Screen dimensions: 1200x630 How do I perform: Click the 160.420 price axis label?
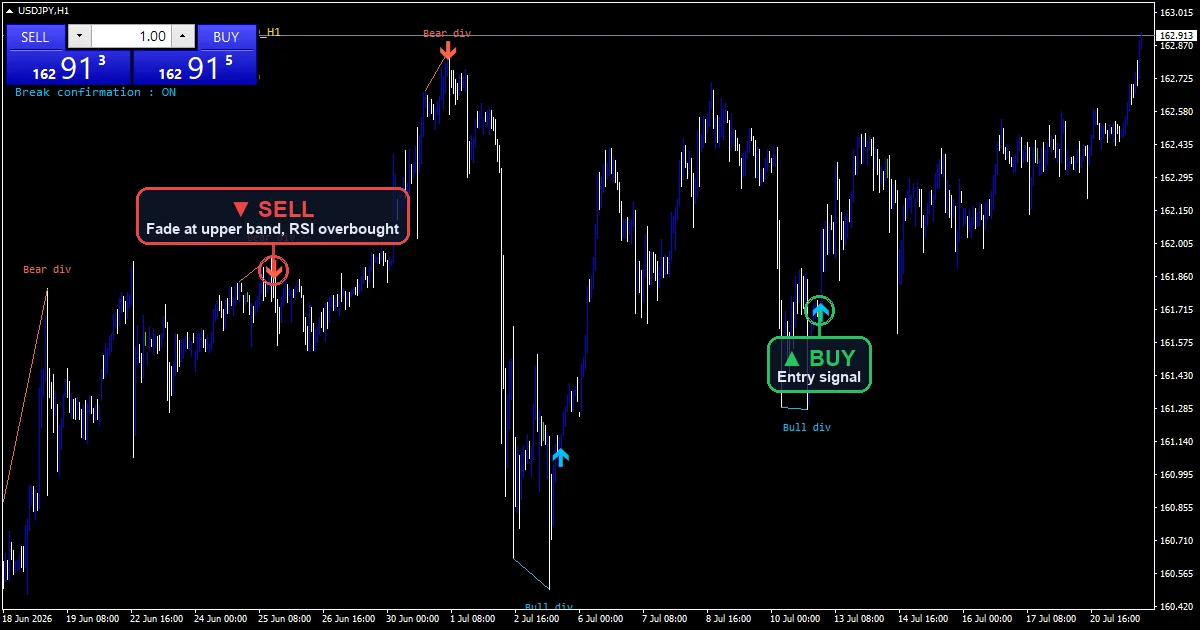1176,607
